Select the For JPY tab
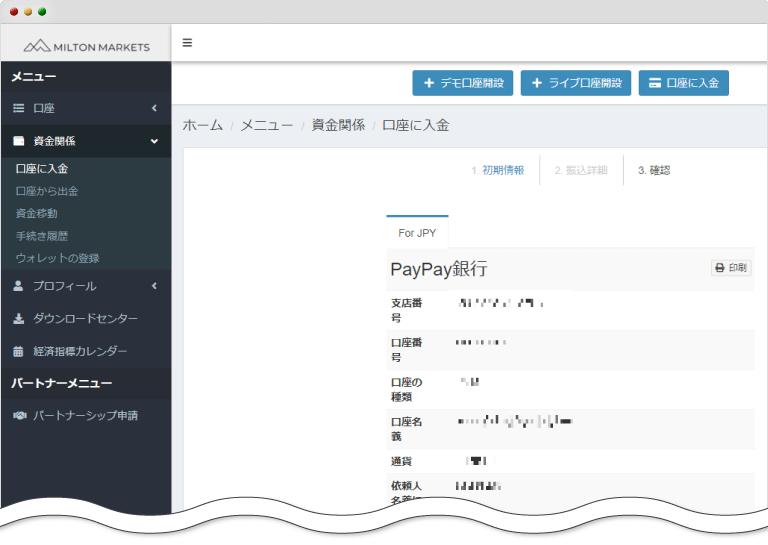 [417, 233]
